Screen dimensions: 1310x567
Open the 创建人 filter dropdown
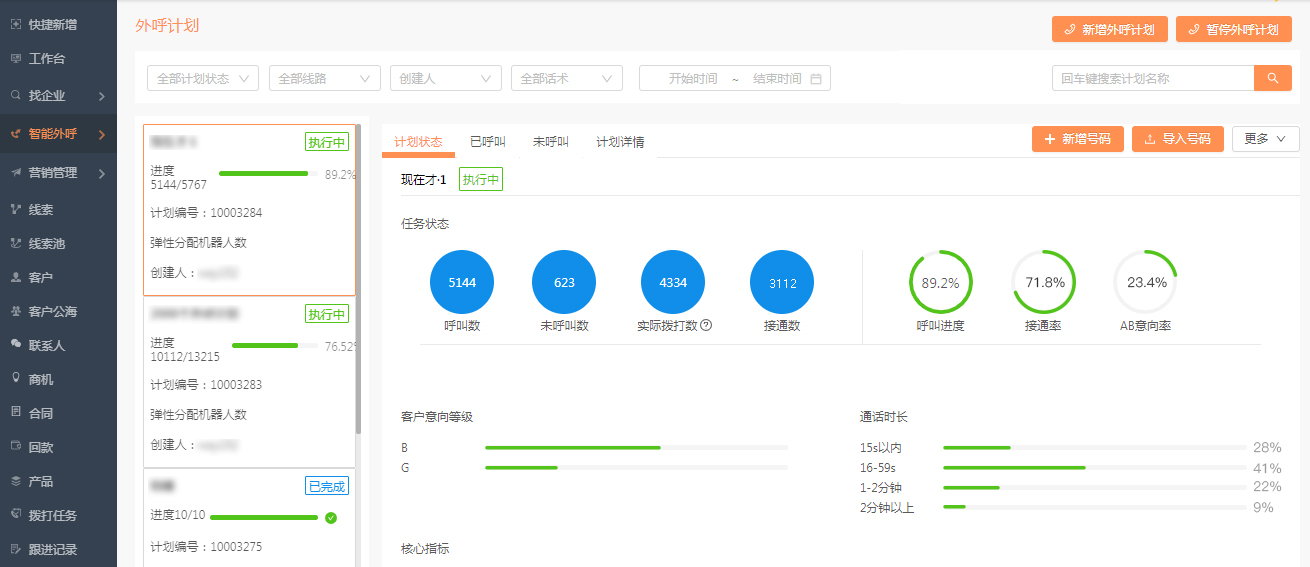tap(446, 78)
